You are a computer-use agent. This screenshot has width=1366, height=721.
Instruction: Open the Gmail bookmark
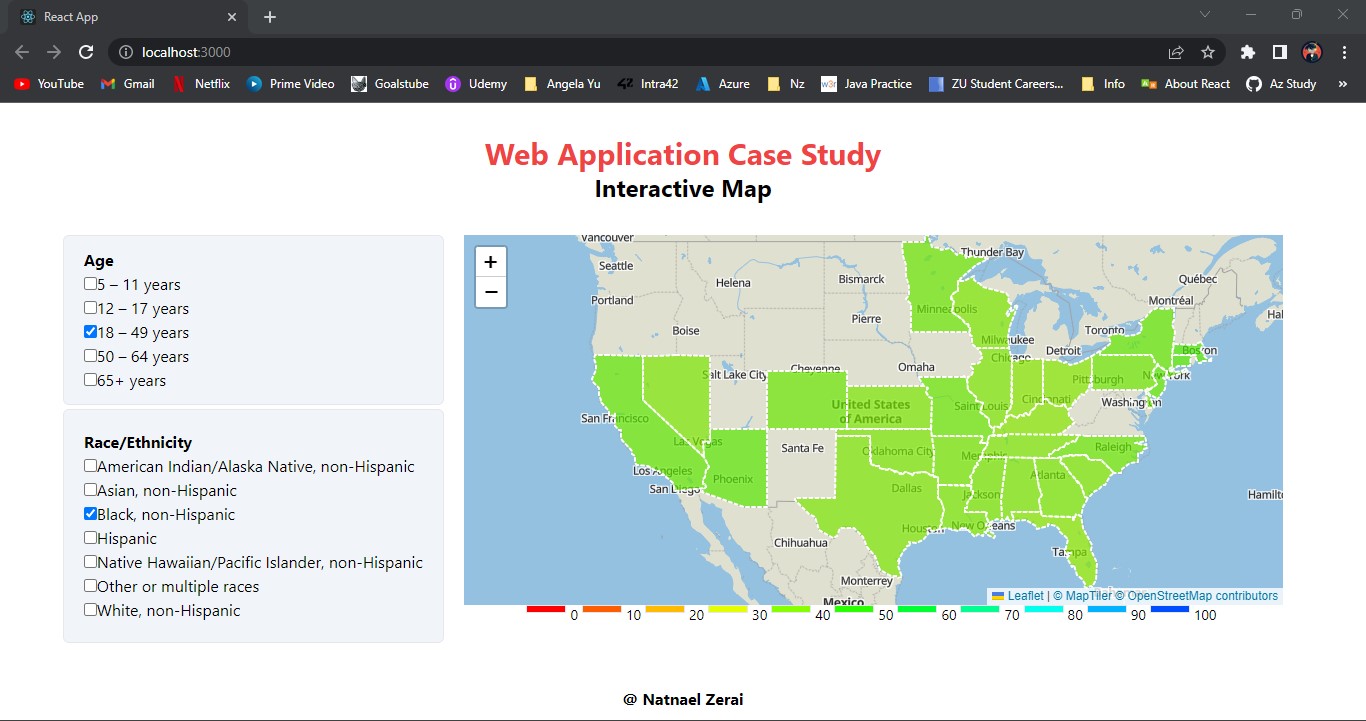pos(127,84)
